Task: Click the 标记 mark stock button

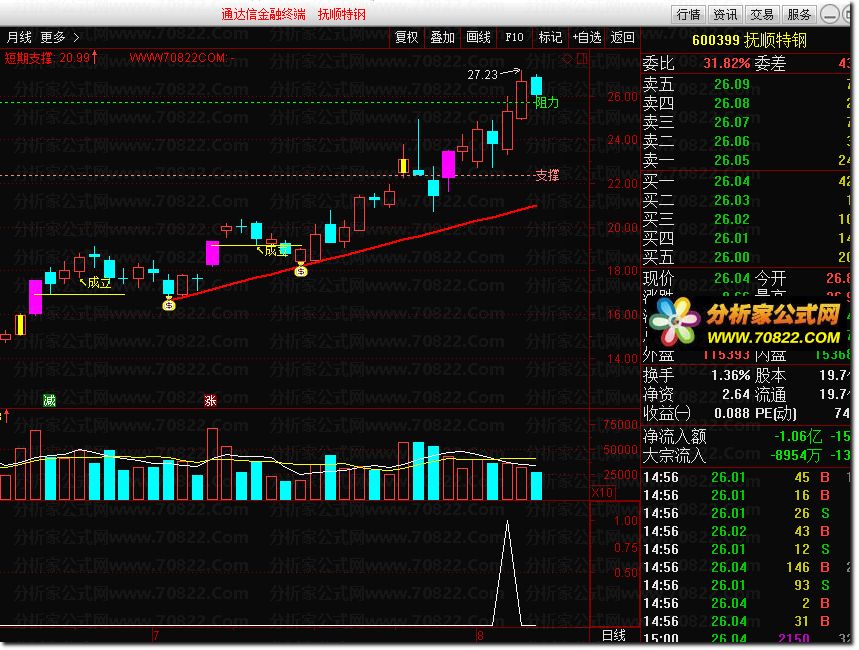Action: [x=550, y=37]
